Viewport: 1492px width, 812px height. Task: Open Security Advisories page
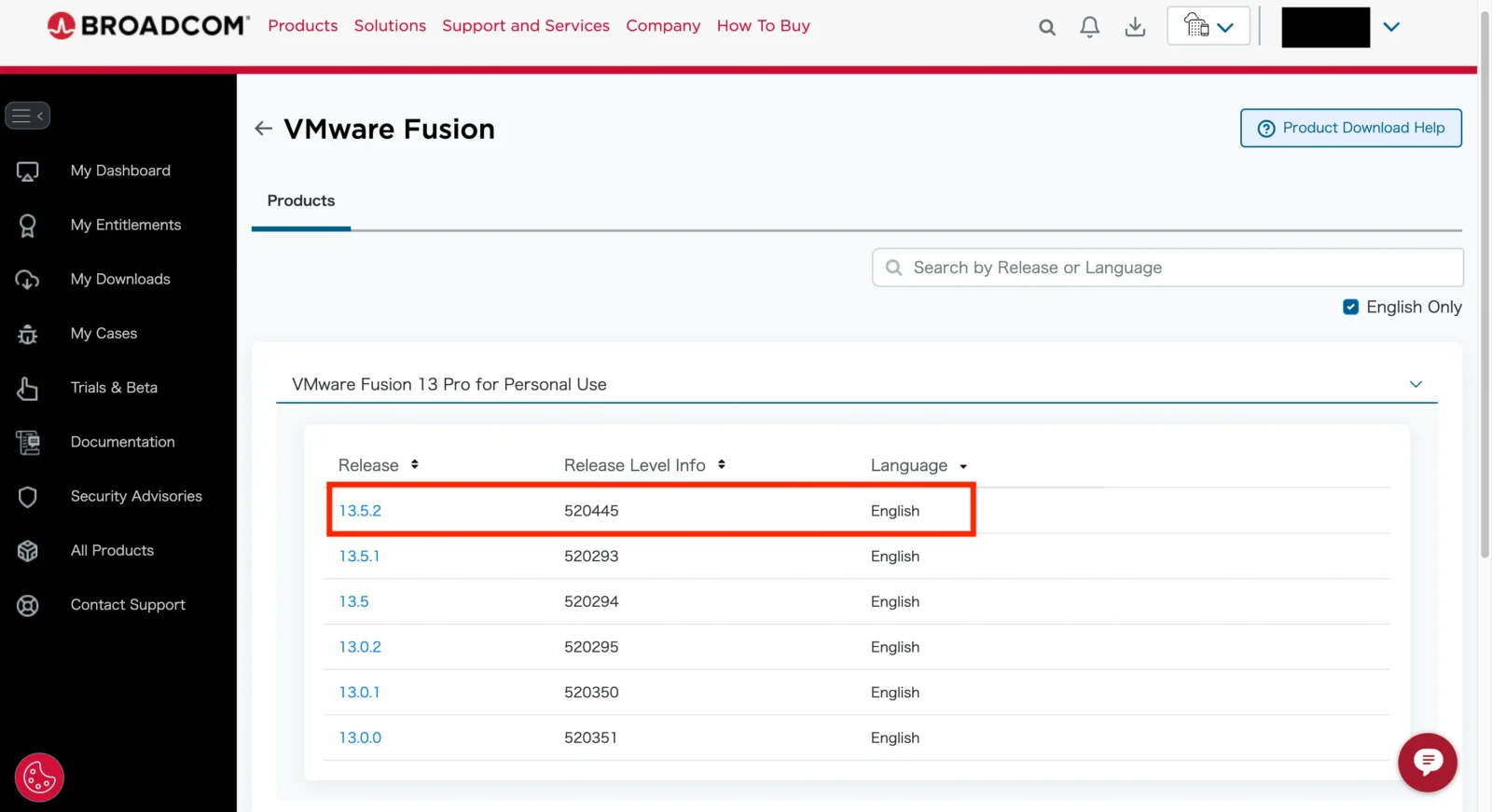point(136,496)
